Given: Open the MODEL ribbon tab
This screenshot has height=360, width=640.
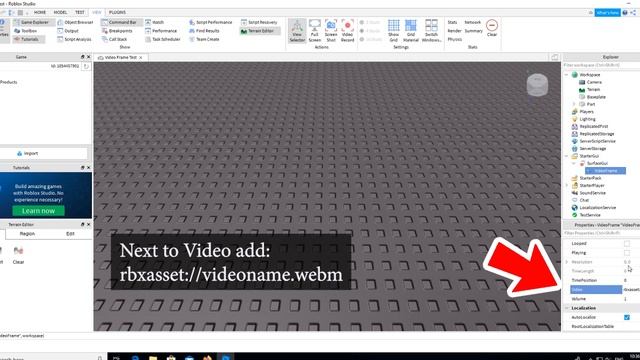Looking at the screenshot, I should [60, 13].
